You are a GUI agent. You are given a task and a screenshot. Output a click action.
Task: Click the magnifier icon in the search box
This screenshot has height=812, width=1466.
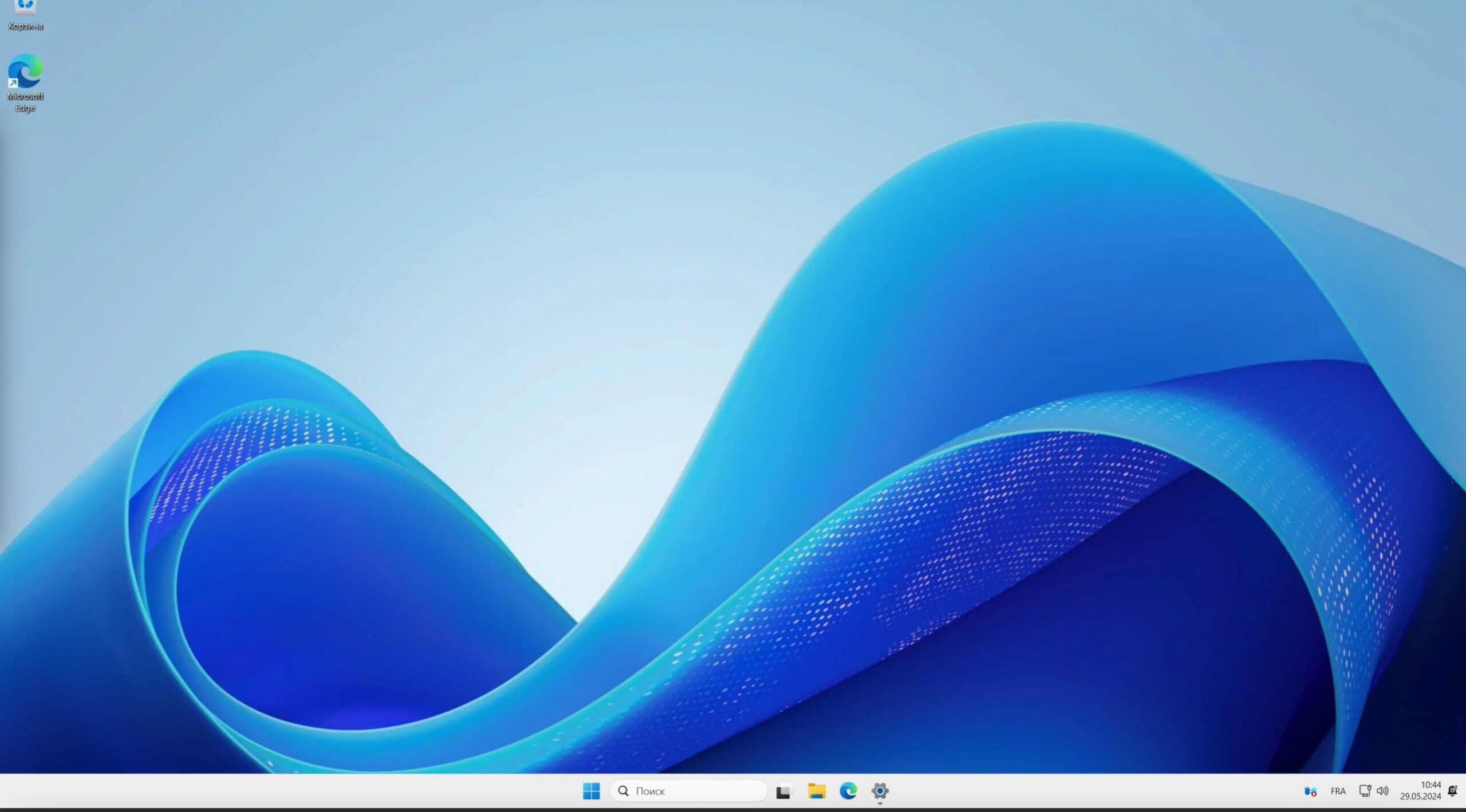pos(624,791)
